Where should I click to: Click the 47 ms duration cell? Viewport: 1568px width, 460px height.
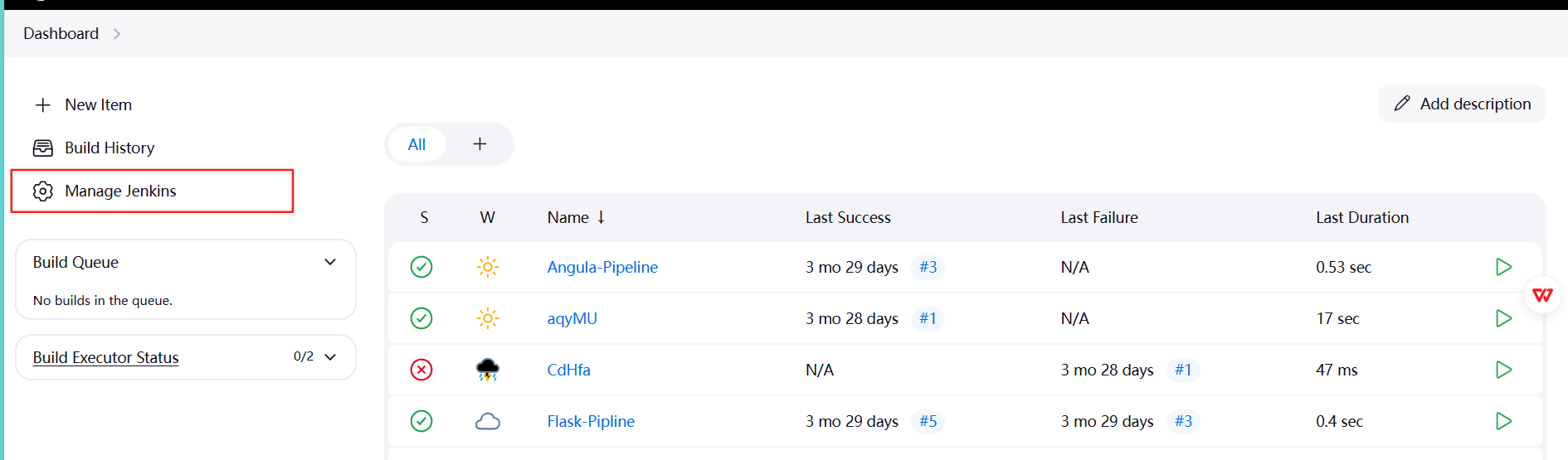coord(1337,370)
